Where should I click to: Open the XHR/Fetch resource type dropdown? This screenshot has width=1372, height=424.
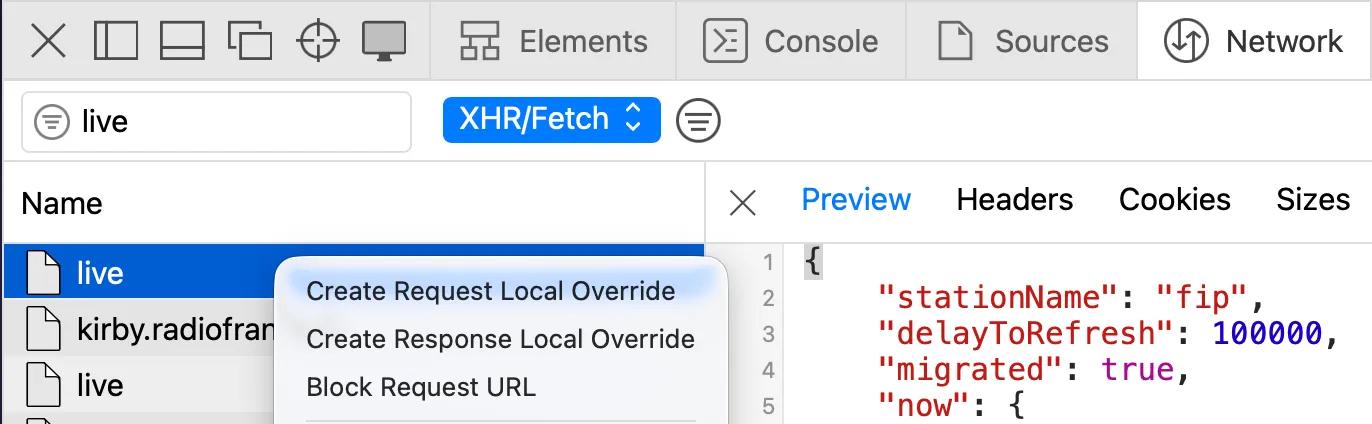tap(551, 120)
